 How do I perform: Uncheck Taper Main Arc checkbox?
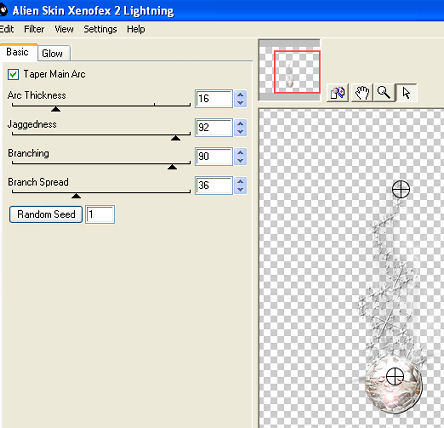13,74
